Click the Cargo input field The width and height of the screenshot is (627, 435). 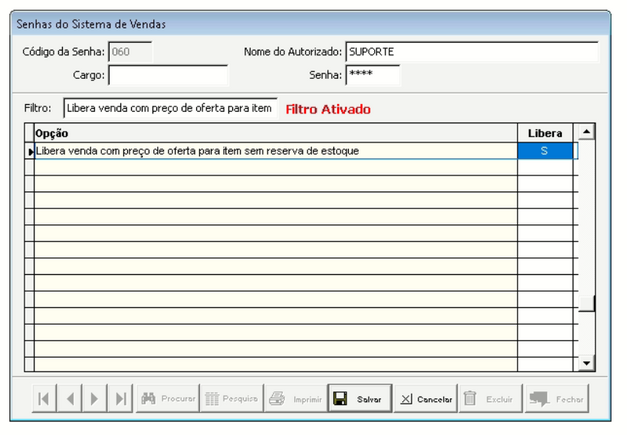point(168,75)
